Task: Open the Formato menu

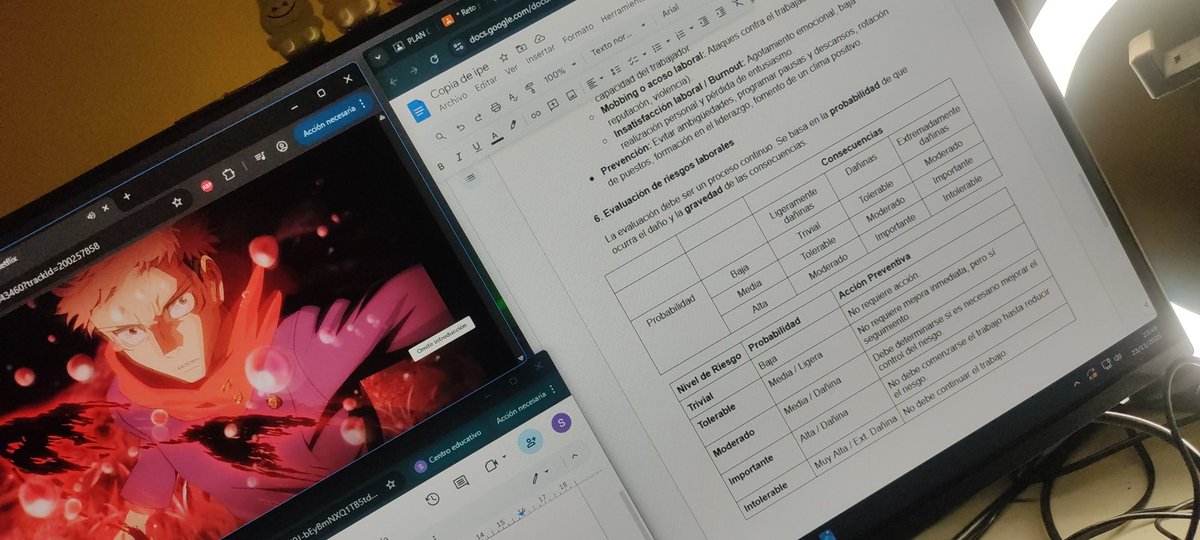Action: tap(578, 33)
